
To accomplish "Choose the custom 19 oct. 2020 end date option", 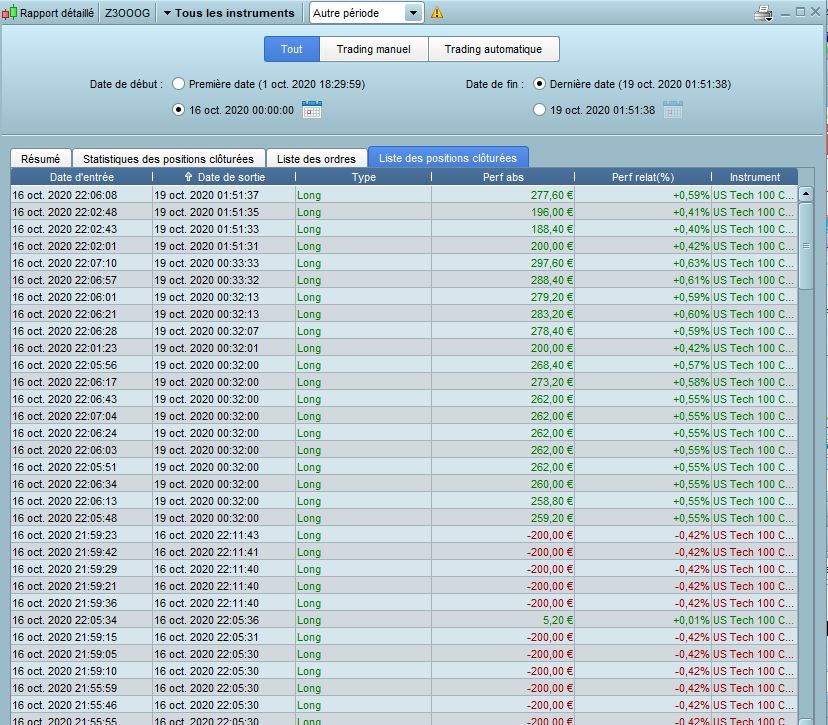I will 540,110.
